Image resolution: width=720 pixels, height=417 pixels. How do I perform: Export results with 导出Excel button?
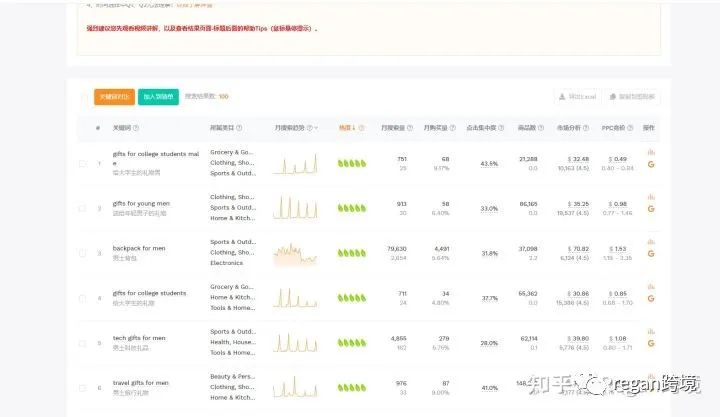(x=578, y=97)
